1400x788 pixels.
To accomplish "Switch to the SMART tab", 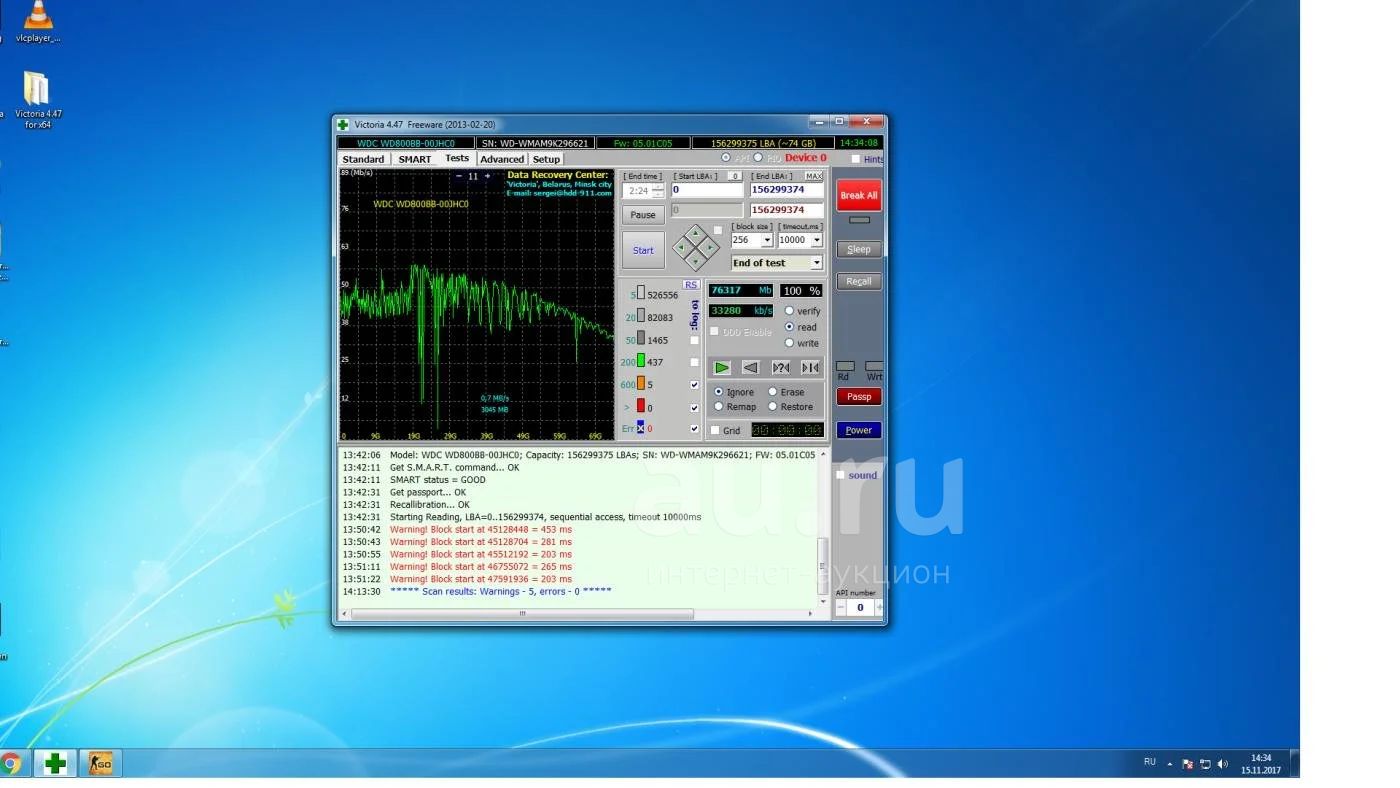I will tap(415, 159).
